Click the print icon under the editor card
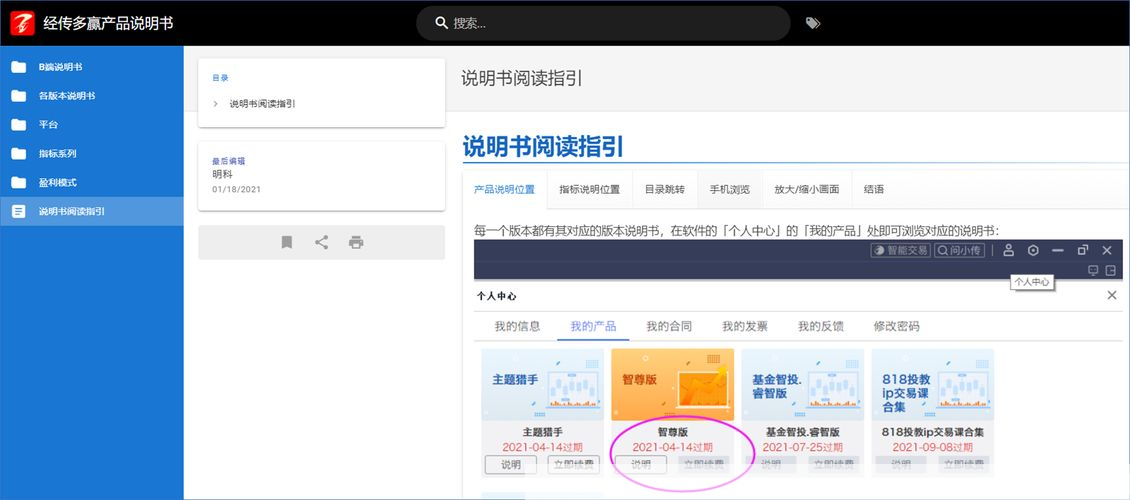Viewport: 1130px width, 500px height. 356,242
